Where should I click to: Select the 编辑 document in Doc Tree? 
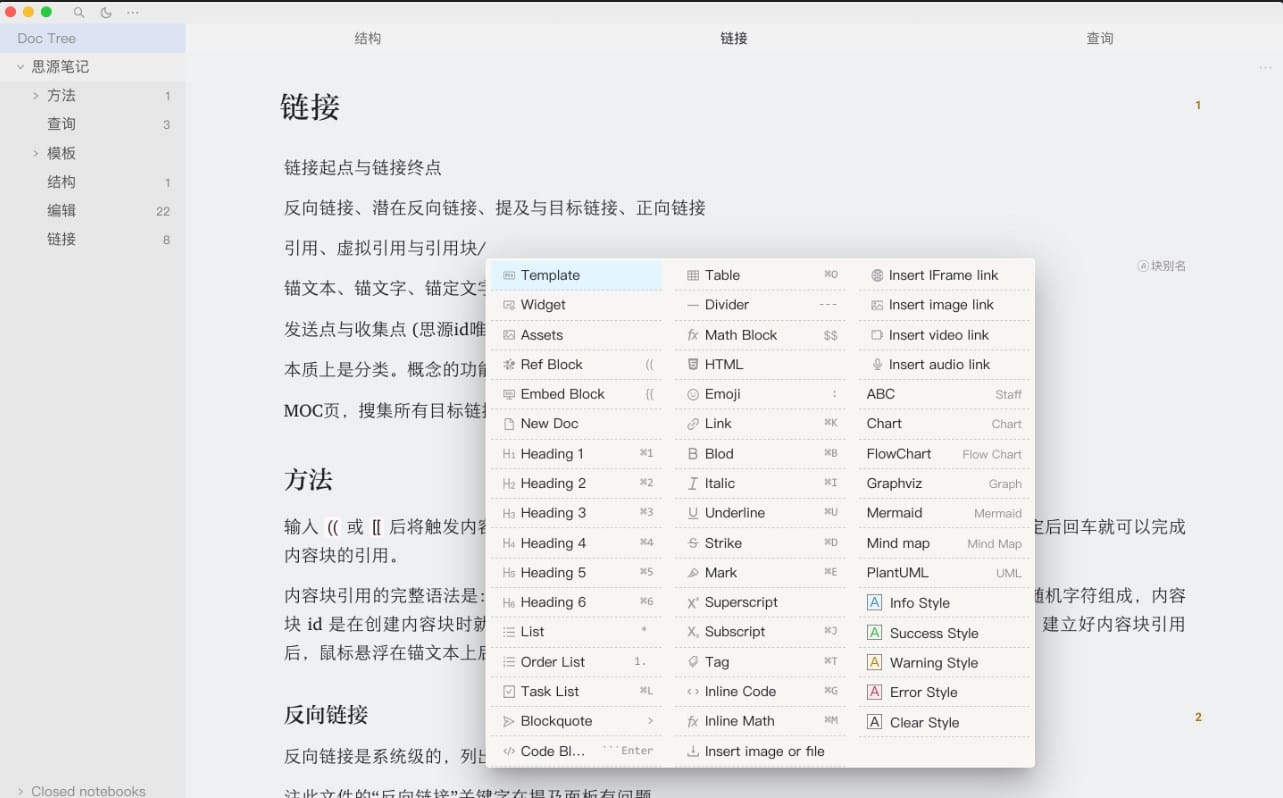coord(61,210)
